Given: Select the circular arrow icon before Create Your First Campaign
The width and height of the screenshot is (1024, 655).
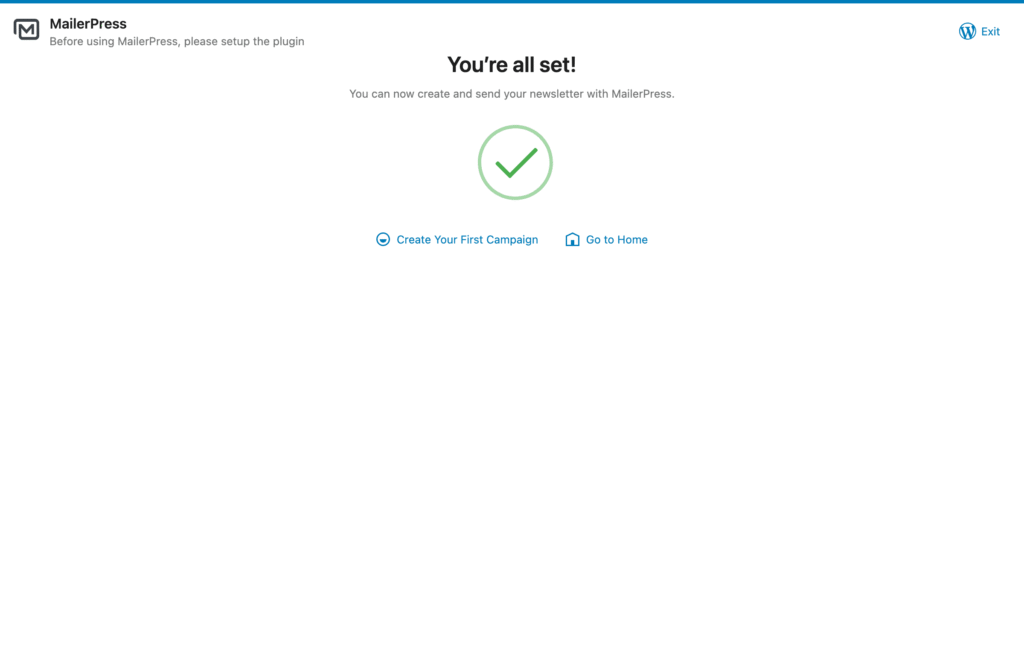Looking at the screenshot, I should point(383,239).
